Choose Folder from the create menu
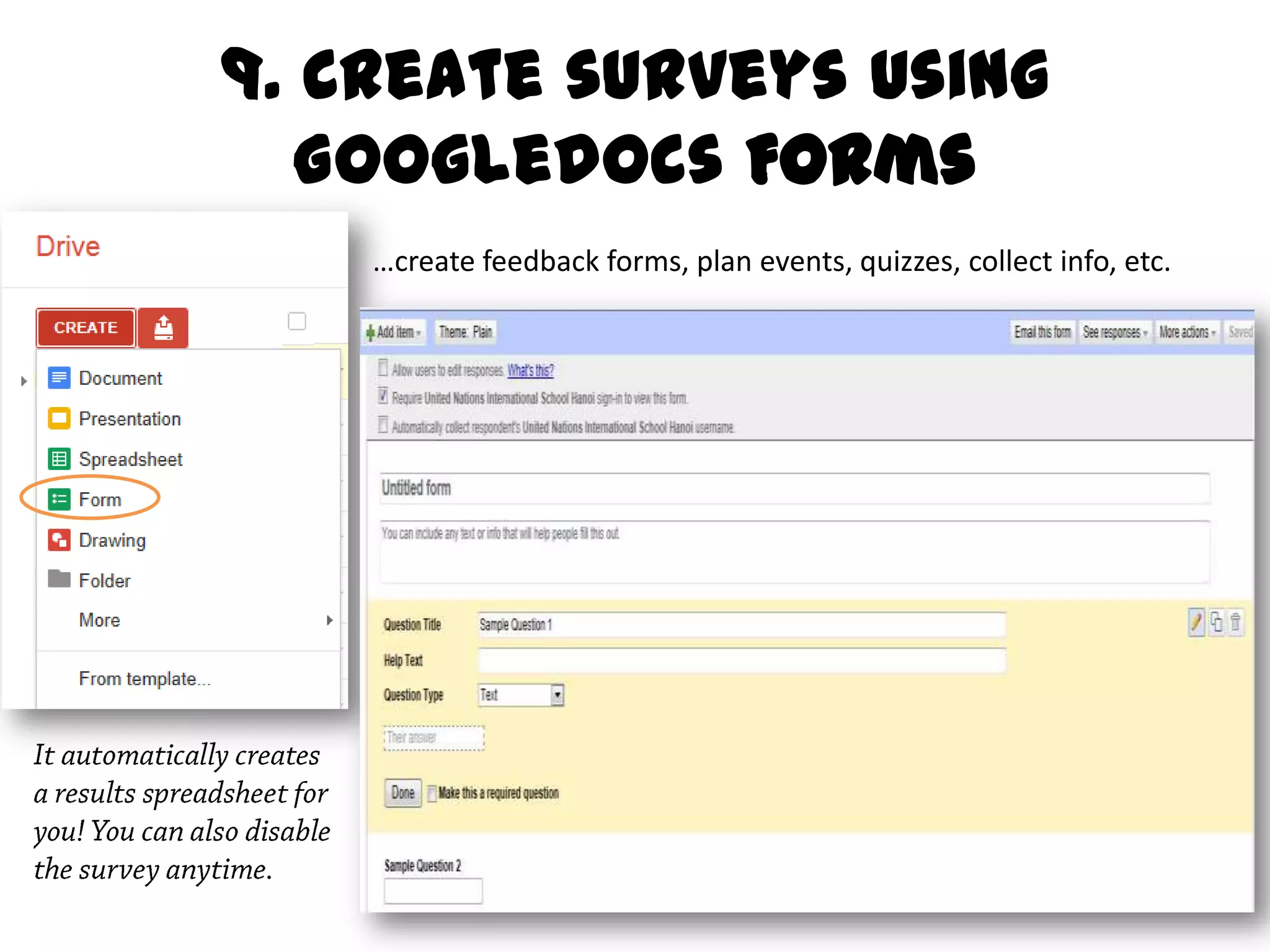The width and height of the screenshot is (1270, 952). click(x=104, y=581)
